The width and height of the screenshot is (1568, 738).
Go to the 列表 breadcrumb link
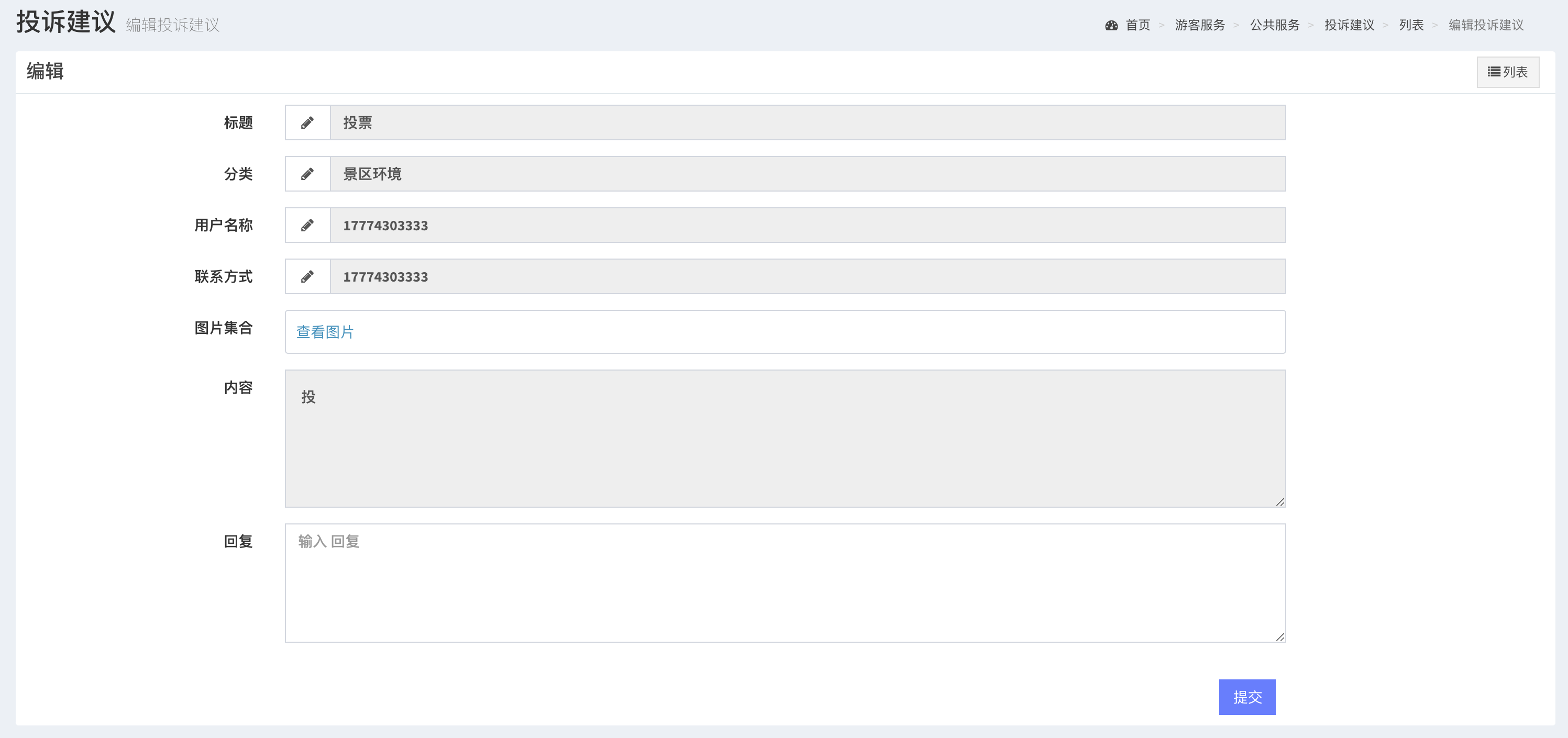click(x=1411, y=25)
